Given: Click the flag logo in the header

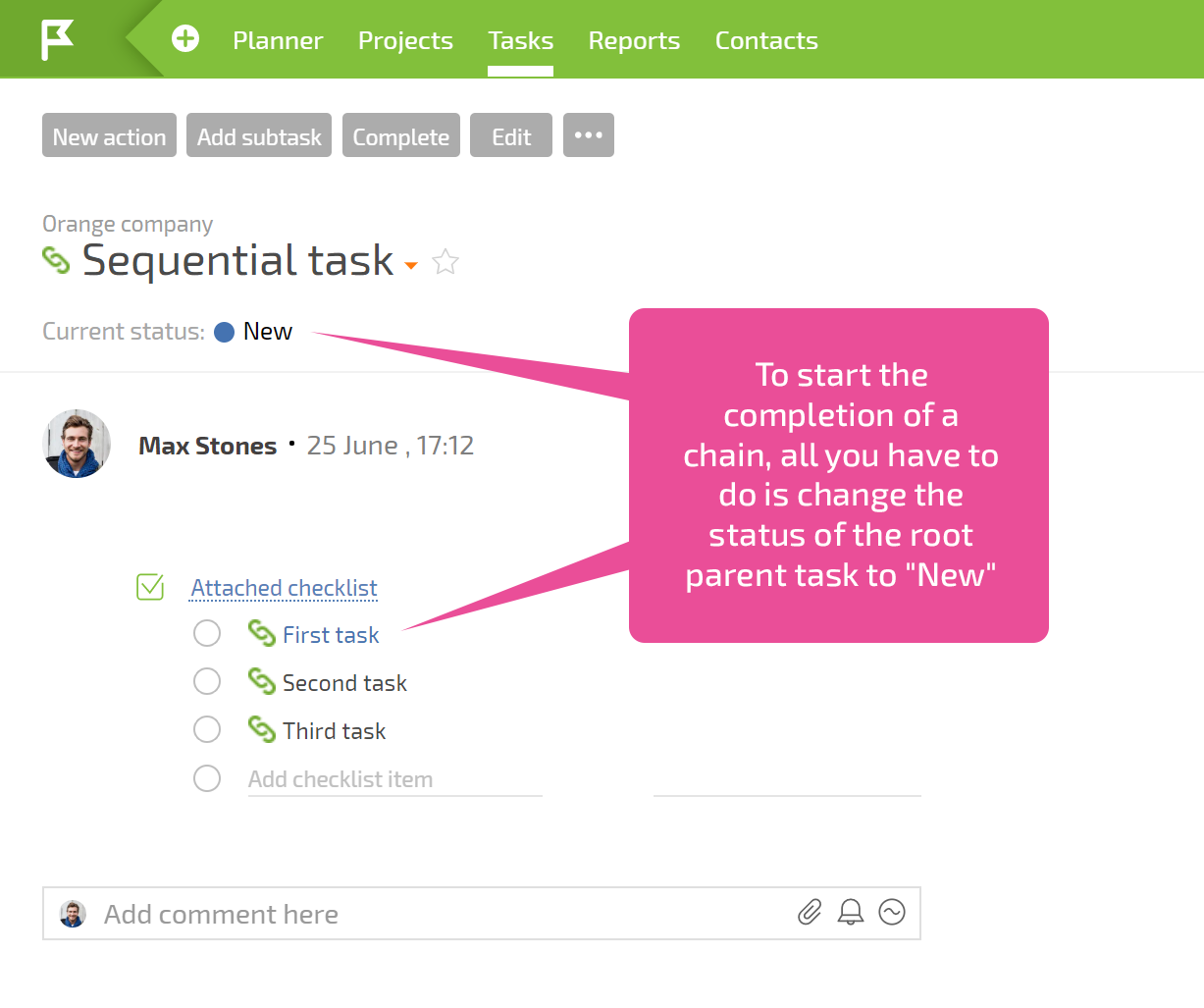Looking at the screenshot, I should 57,40.
